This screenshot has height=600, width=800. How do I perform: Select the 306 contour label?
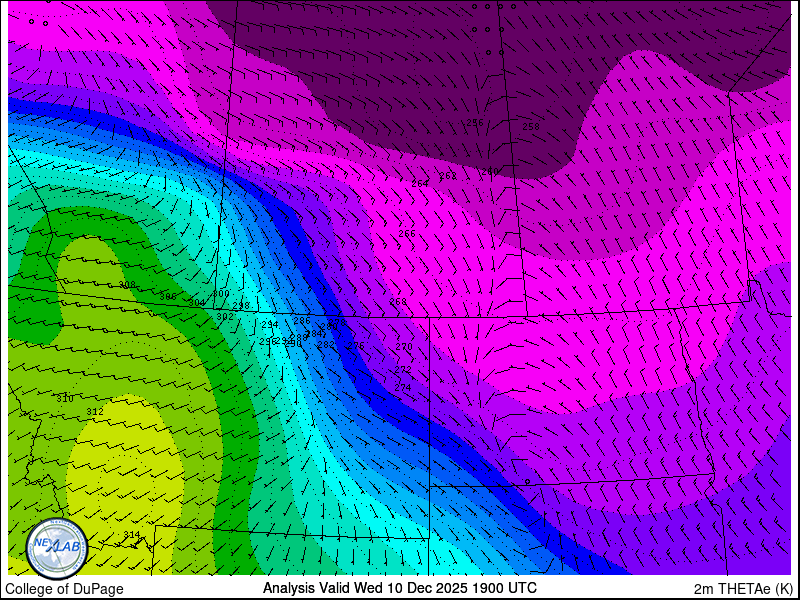tap(168, 296)
